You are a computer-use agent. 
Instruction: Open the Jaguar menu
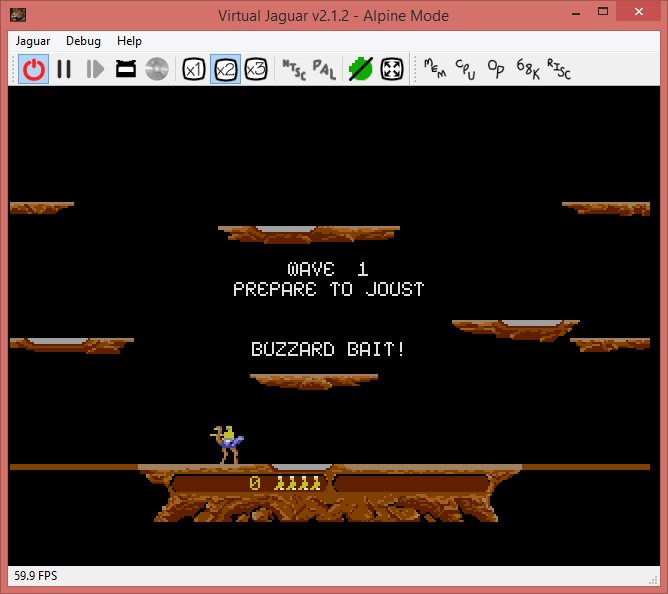click(x=33, y=41)
